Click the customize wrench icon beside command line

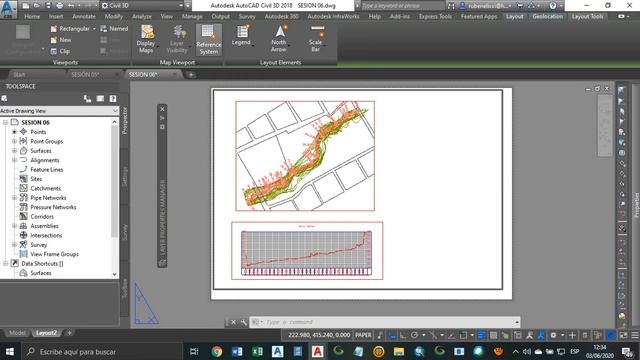244,322
